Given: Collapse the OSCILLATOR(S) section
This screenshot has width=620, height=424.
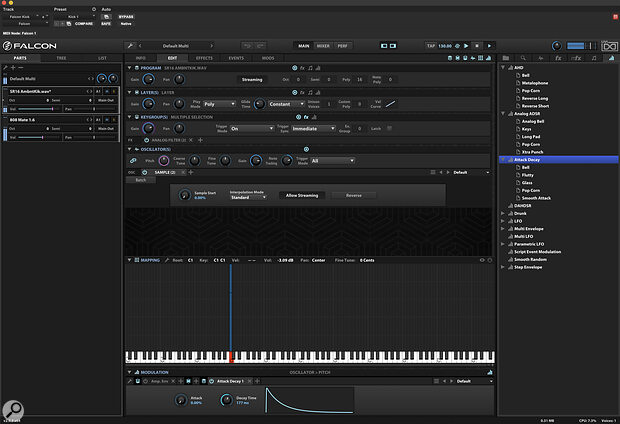Looking at the screenshot, I should tap(129, 149).
